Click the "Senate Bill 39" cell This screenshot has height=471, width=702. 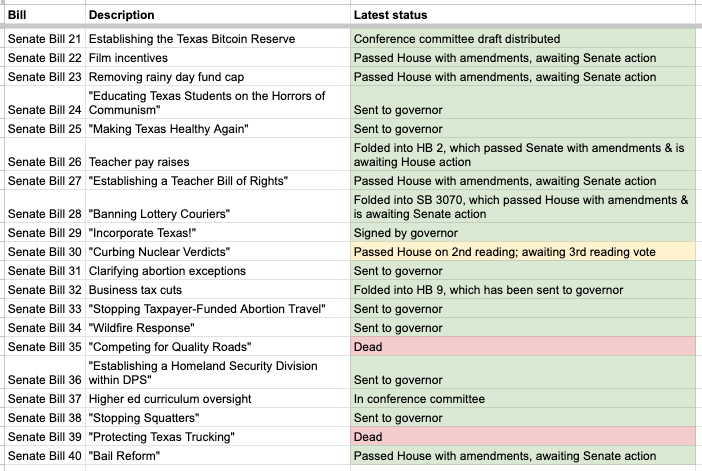tap(45, 437)
